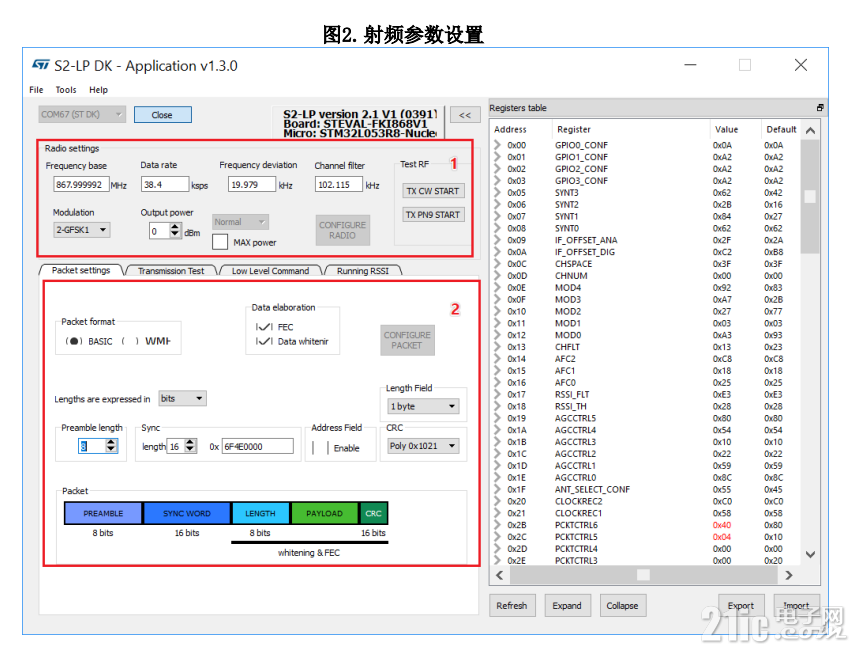Click the Close port button
Screen dimensions: 855x649
pos(162,115)
